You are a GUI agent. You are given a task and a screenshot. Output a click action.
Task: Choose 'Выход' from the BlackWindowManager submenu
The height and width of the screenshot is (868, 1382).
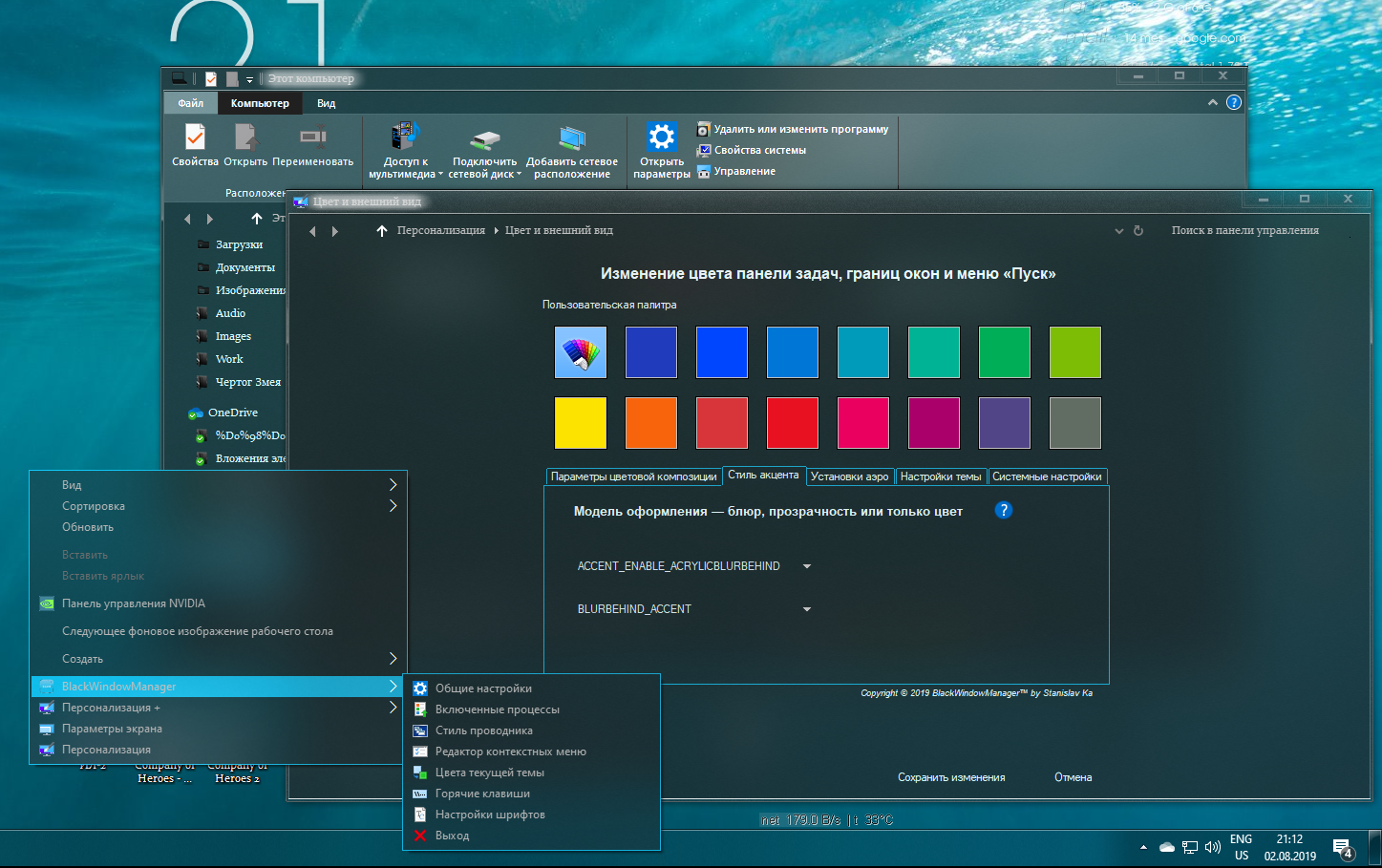pyautogui.click(x=452, y=836)
